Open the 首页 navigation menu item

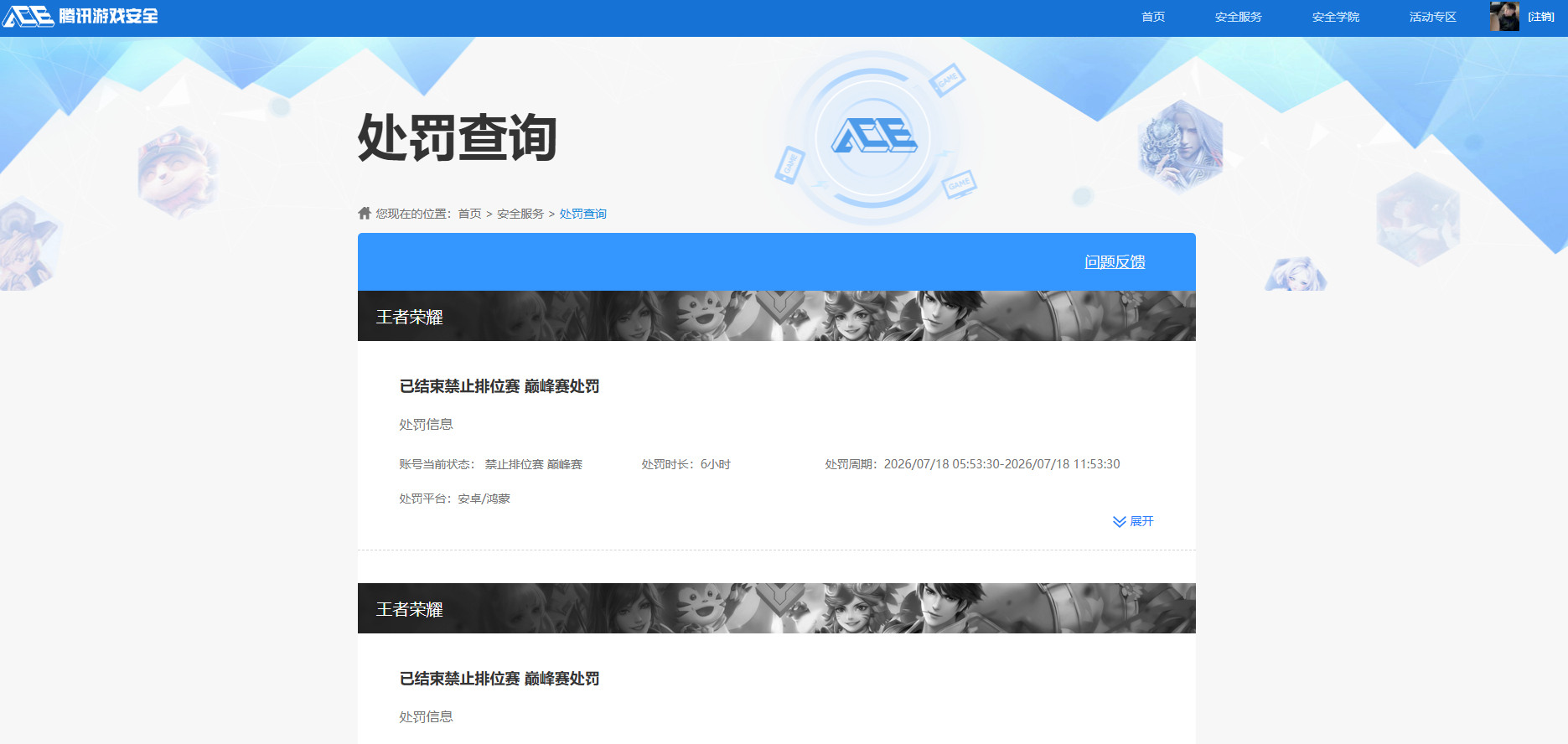click(x=1153, y=17)
